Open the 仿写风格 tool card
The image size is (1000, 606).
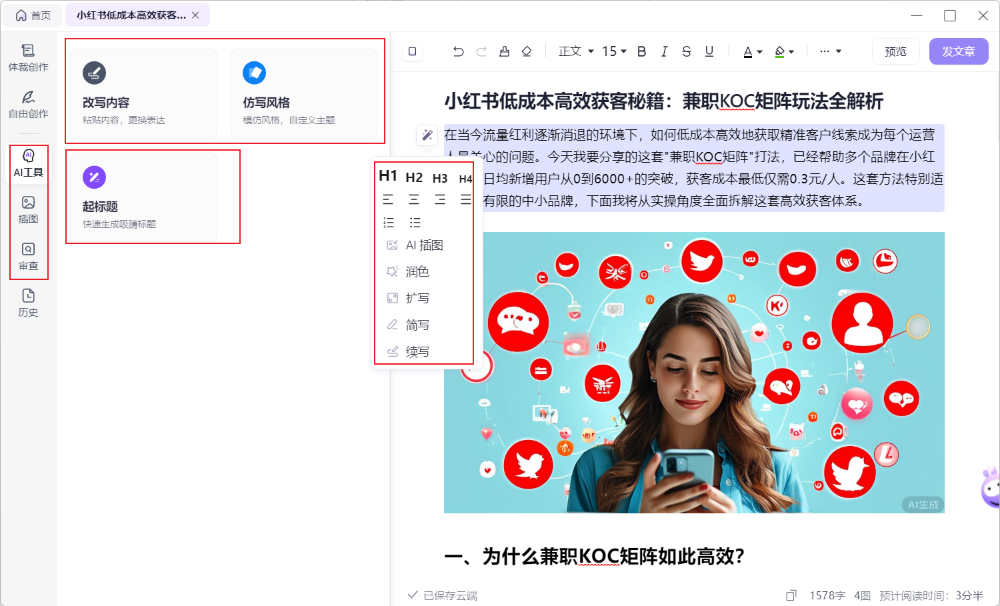304,94
